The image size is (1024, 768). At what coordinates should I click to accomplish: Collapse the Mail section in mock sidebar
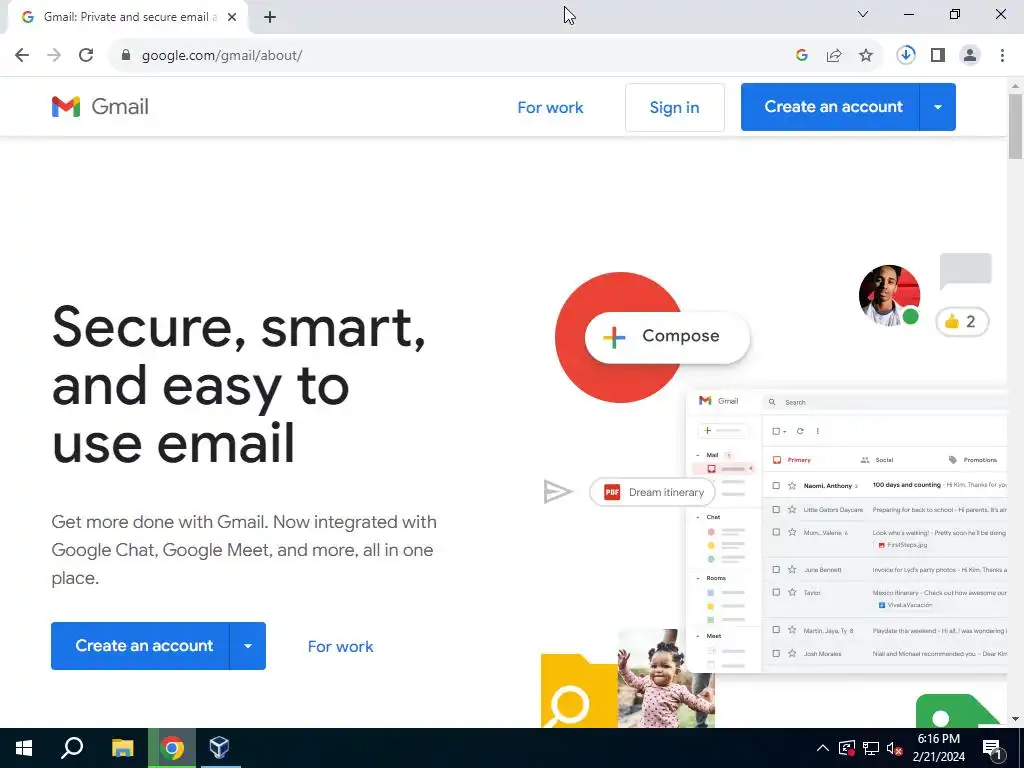[697, 455]
